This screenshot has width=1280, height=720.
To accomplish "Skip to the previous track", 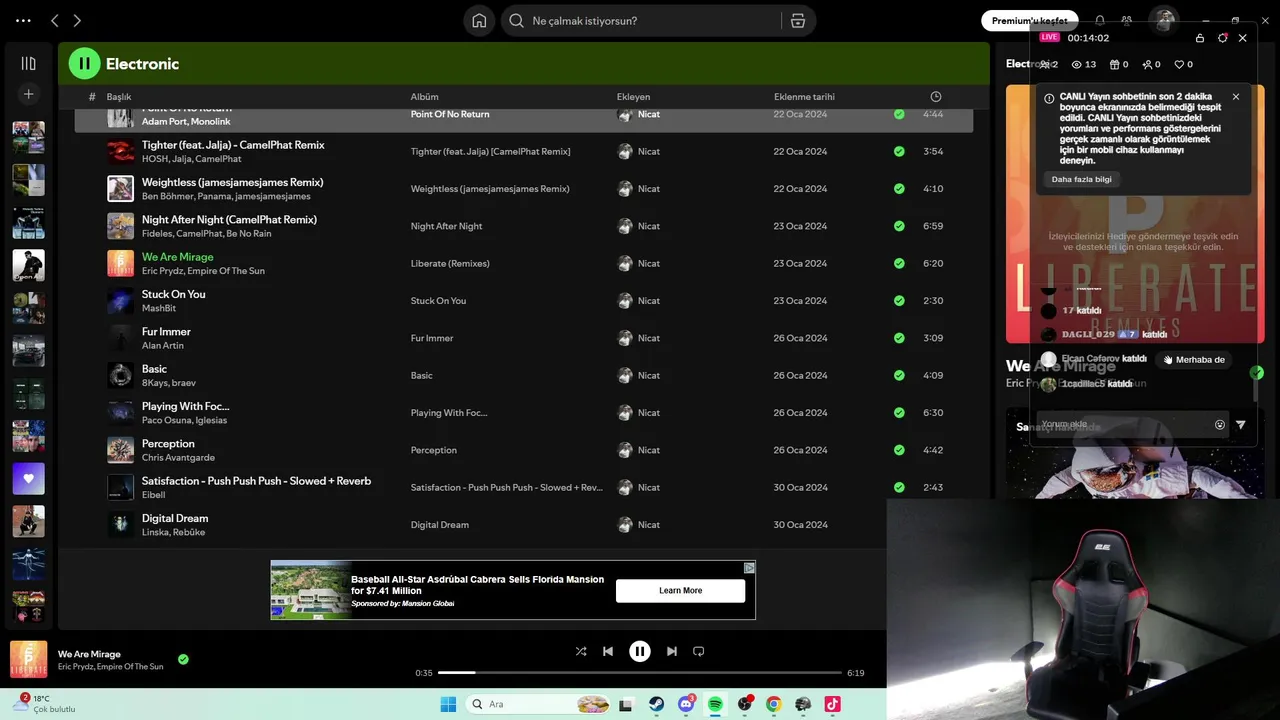I will 607,651.
